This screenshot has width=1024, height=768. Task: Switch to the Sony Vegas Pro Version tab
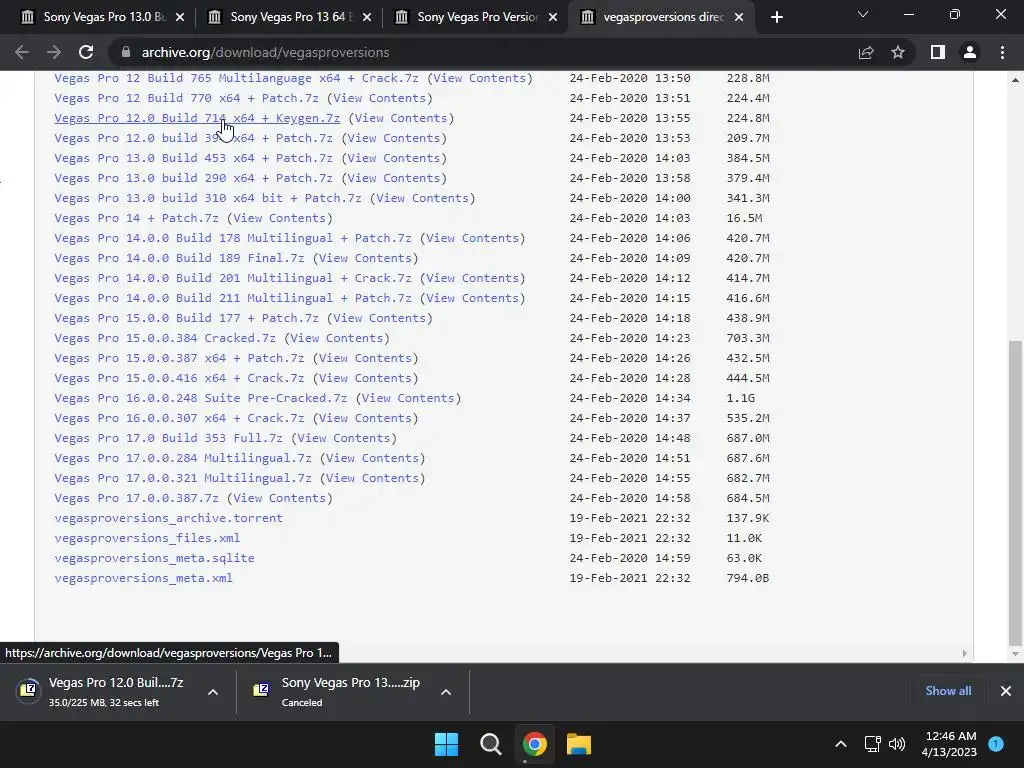pos(474,18)
